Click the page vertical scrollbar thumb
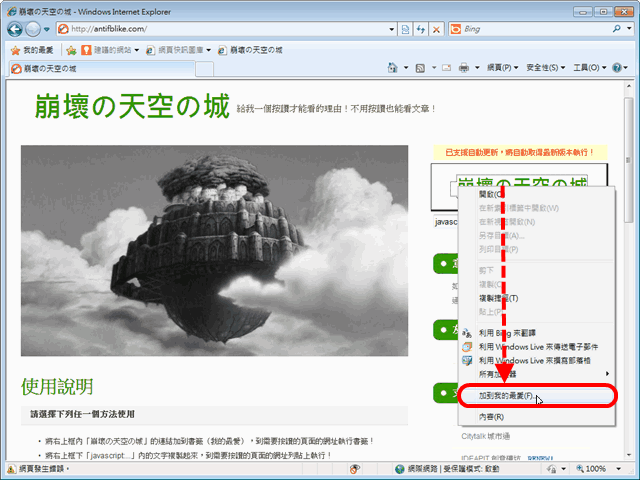This screenshot has width=640, height=480. tap(628, 160)
